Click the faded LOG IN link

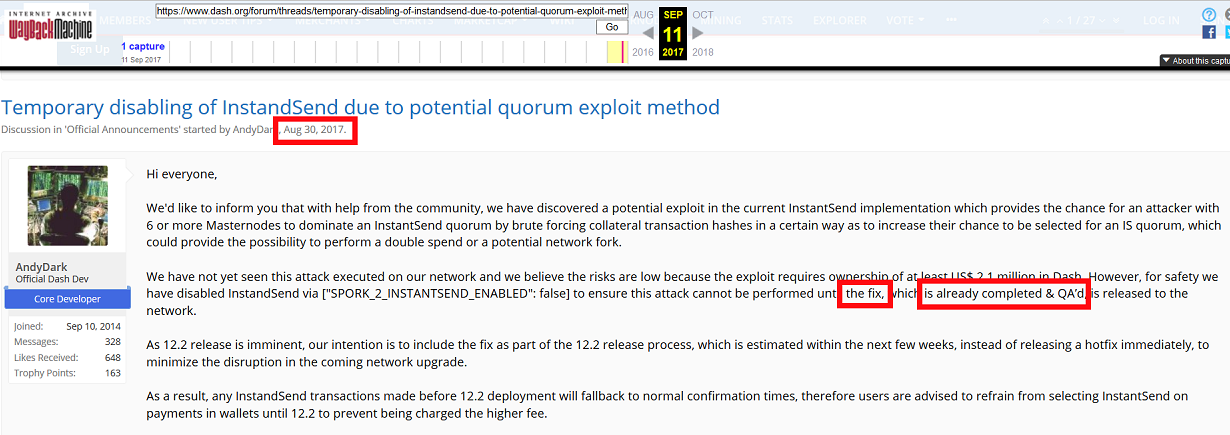[x=1161, y=20]
